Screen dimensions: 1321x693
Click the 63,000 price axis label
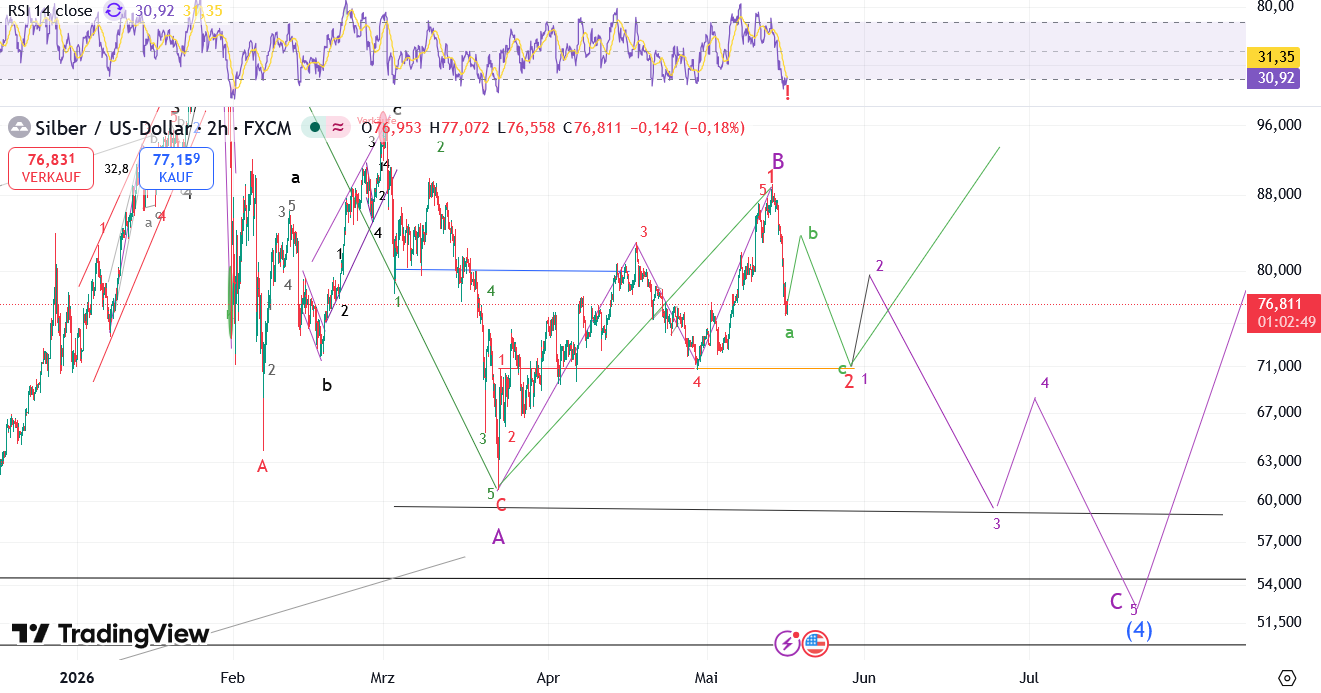tap(1279, 461)
